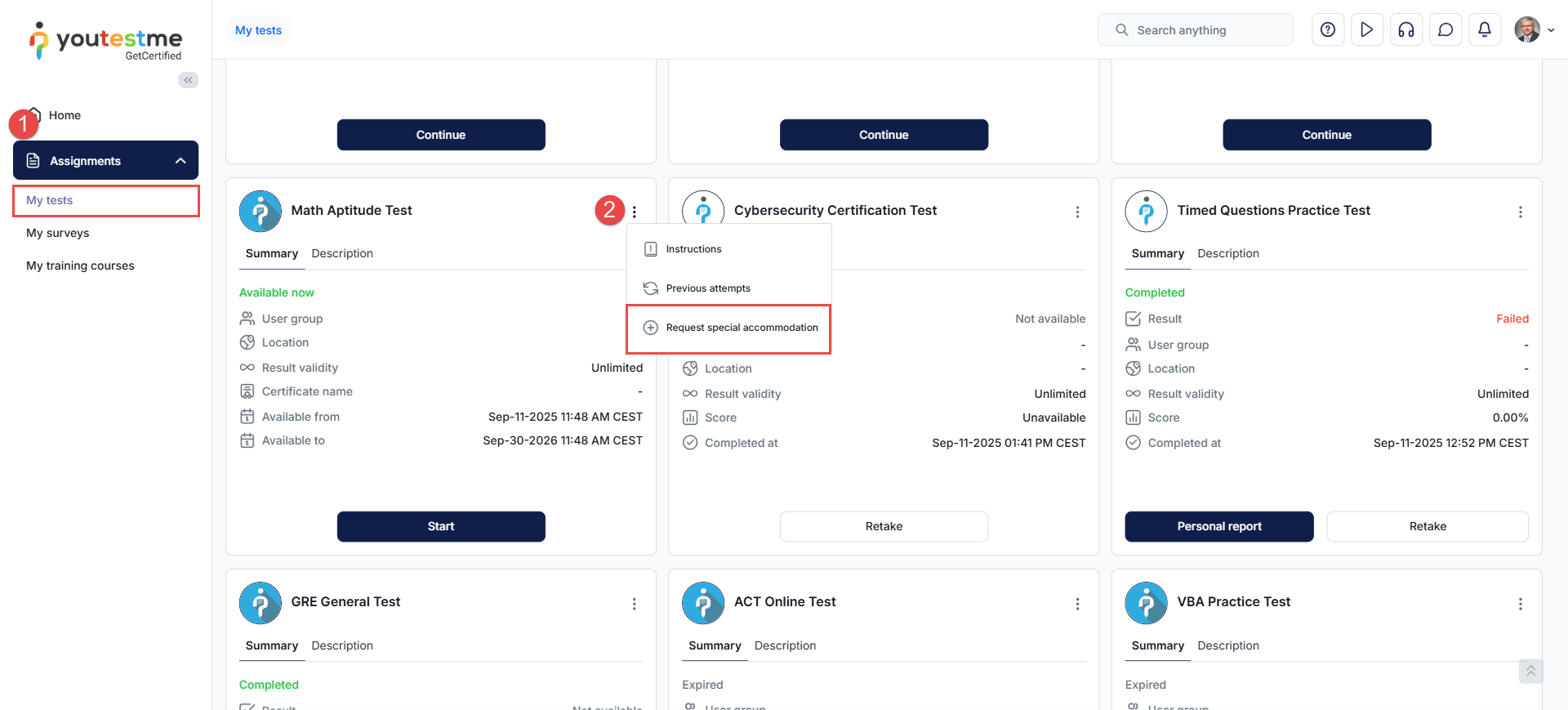The width and height of the screenshot is (1568, 710).
Task: Open the notifications bell
Action: point(1485,30)
